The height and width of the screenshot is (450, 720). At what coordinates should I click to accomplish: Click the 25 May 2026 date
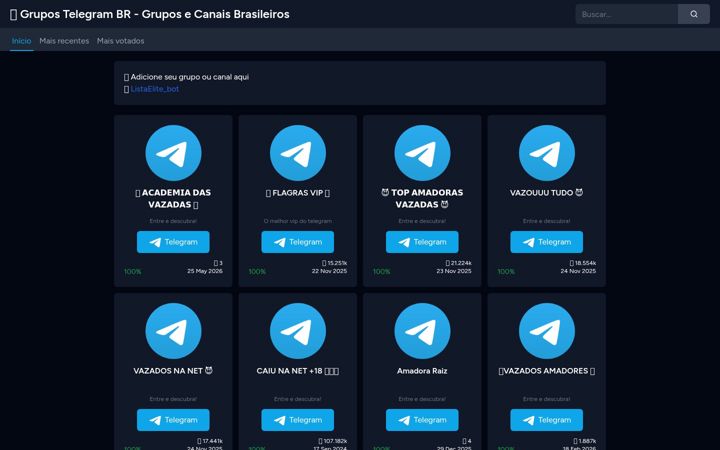tap(205, 271)
